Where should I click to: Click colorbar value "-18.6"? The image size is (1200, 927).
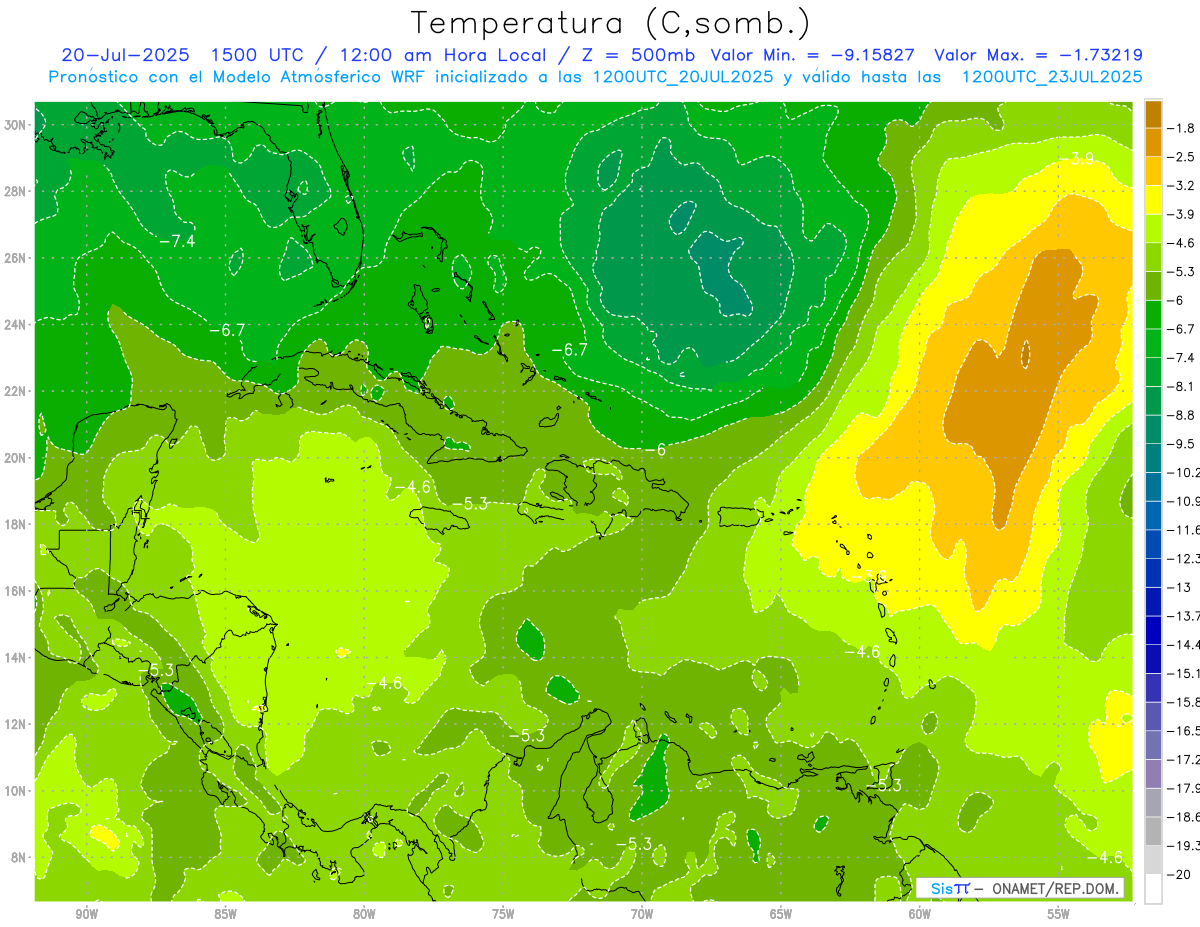[x=1183, y=817]
